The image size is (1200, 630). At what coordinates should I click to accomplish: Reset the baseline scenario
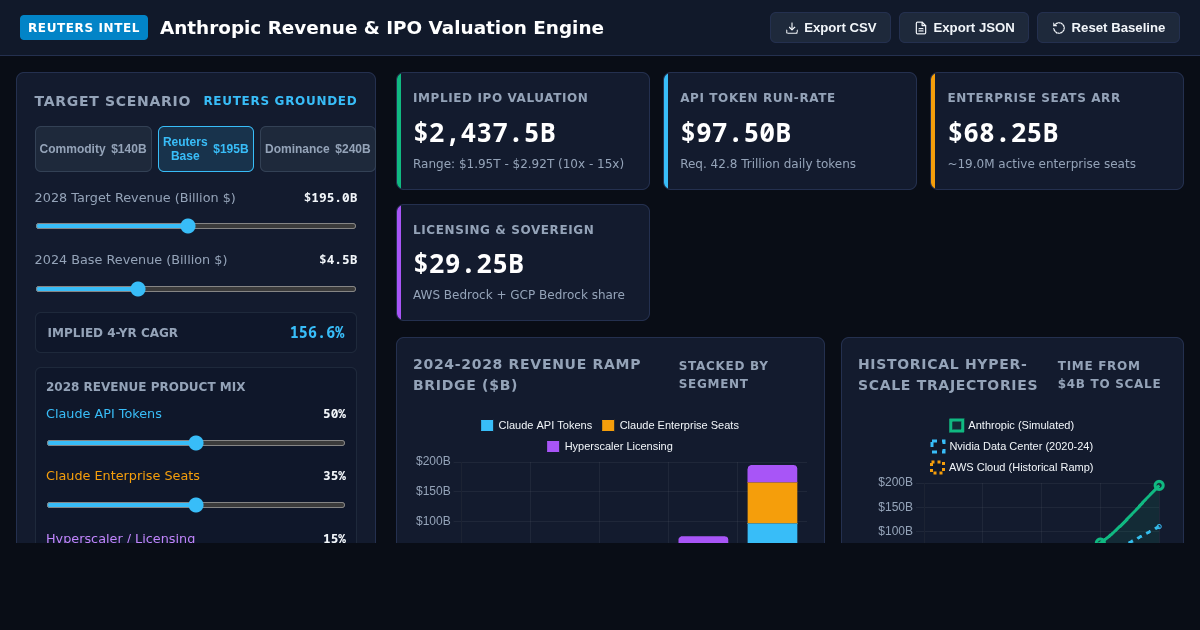coord(1108,28)
